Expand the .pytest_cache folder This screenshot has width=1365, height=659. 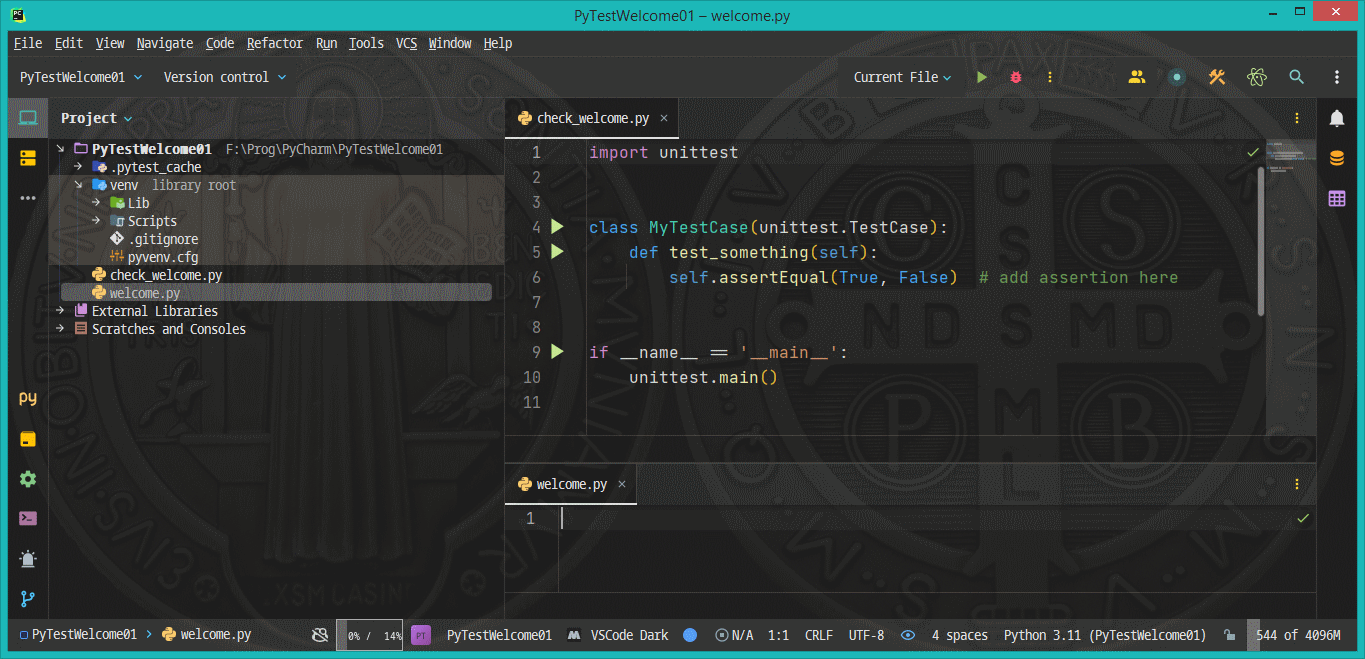coord(78,167)
